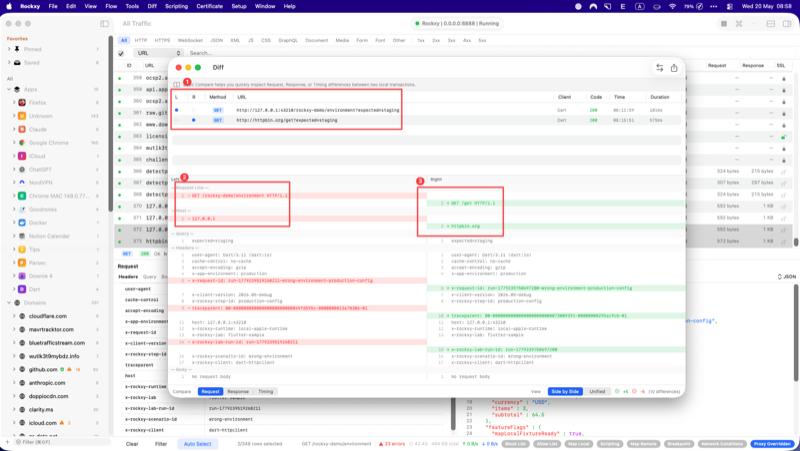
Task: Switch Diff compare to Timing tab
Action: (x=265, y=391)
